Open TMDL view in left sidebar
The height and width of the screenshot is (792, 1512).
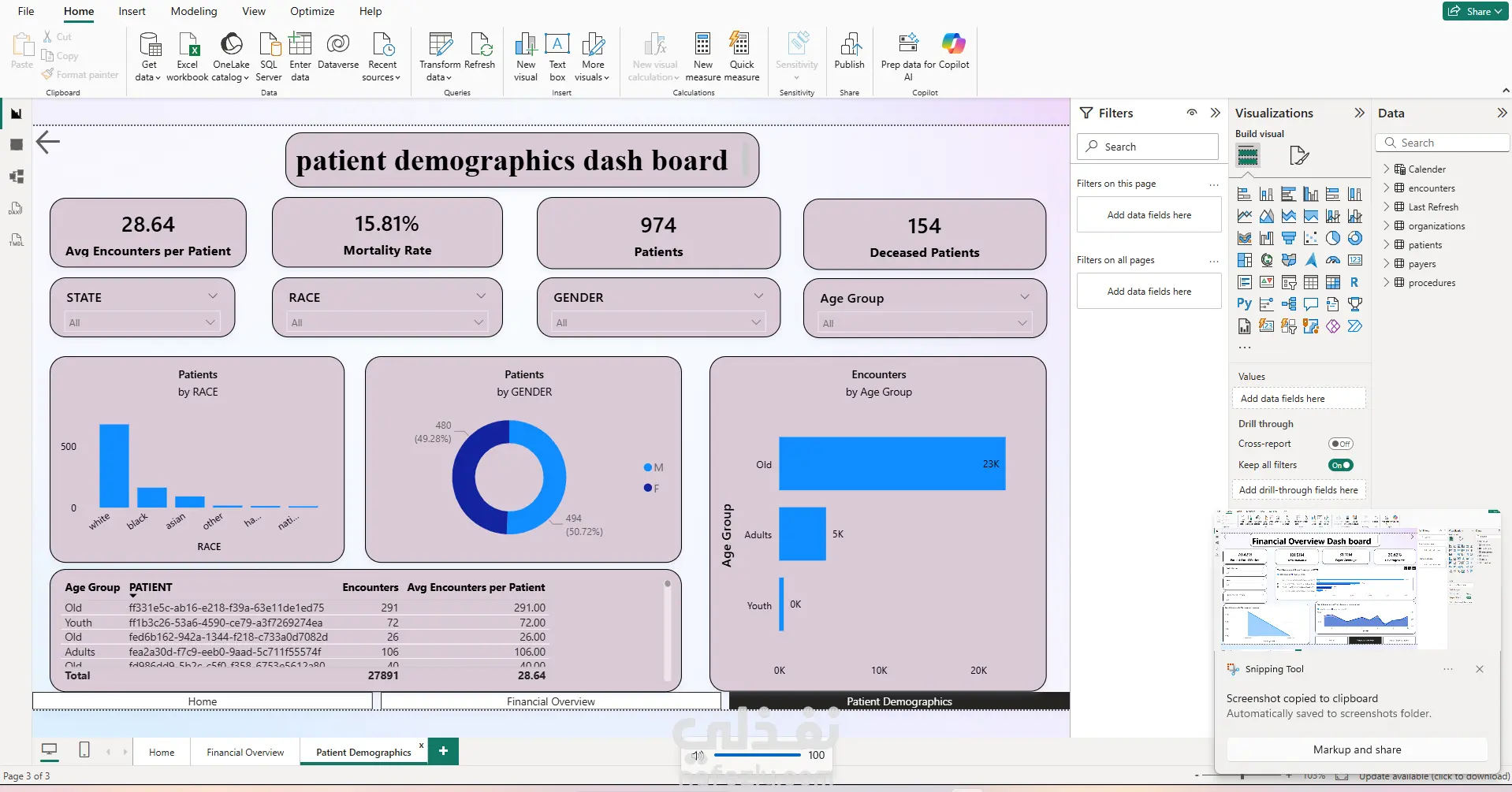(x=17, y=240)
